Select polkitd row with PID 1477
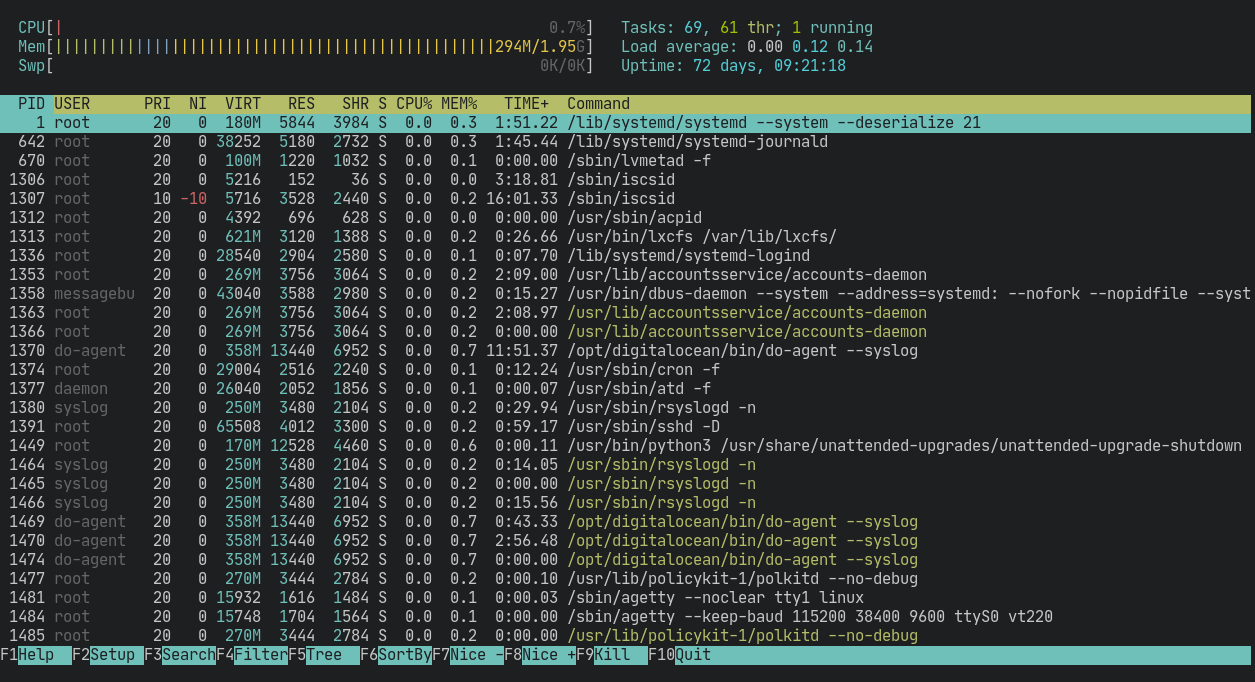Viewport: 1255px width, 682px height. 626,579
